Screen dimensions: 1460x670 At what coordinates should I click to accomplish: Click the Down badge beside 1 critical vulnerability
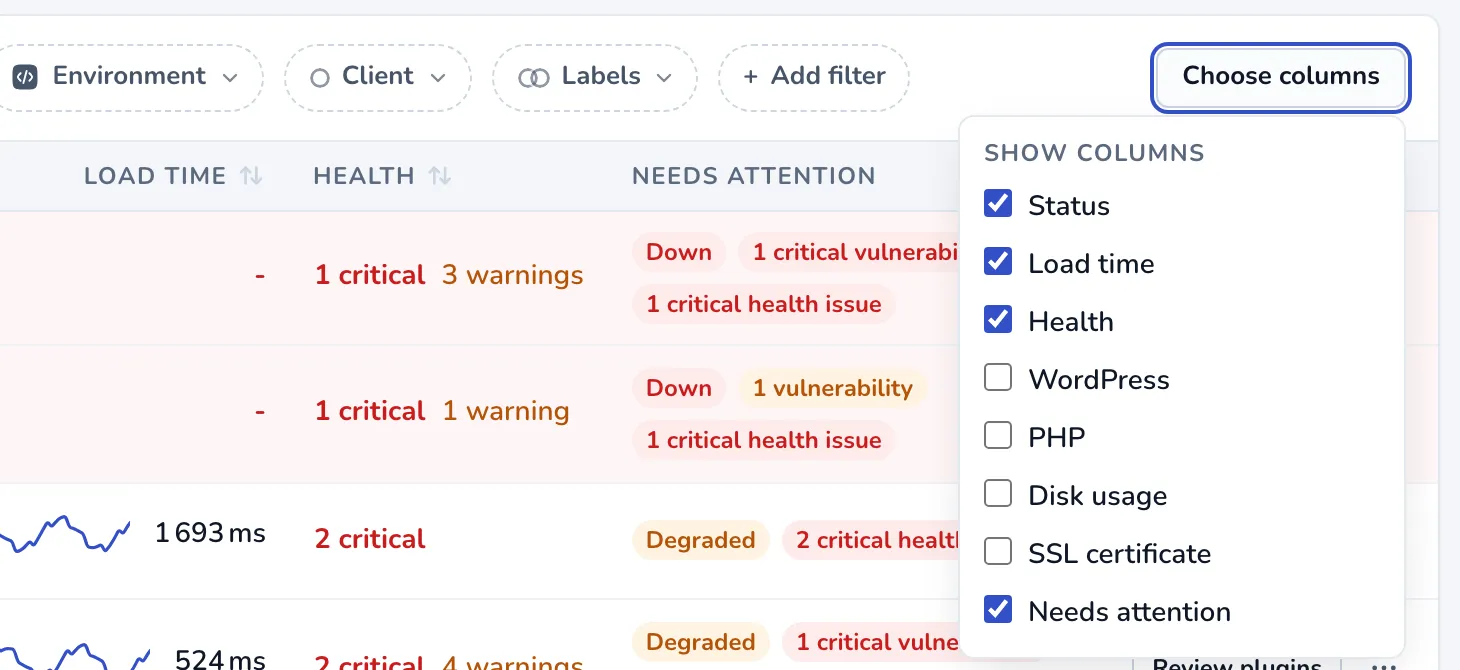679,252
